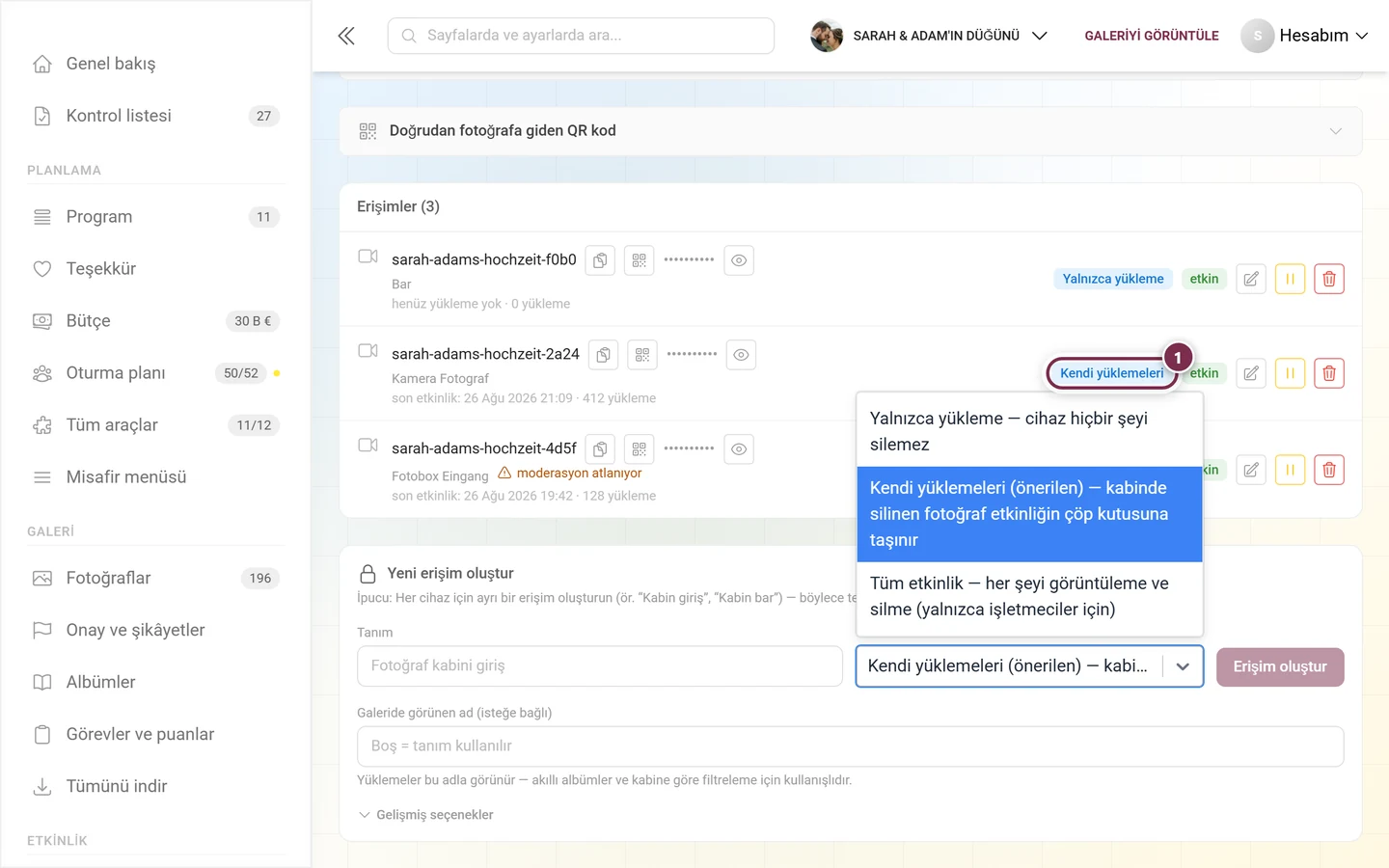Expand Gelişmiş seçenekler

(425, 815)
